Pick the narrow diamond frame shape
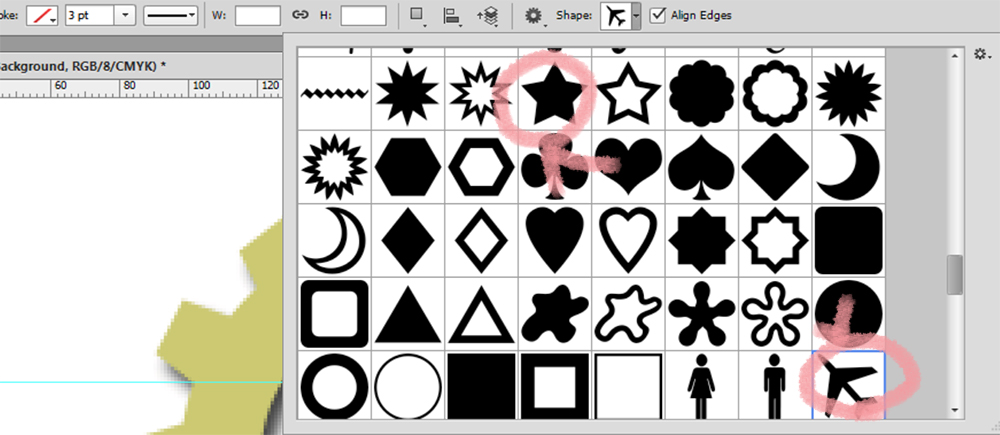Viewport: 1000px width, 435px height. [x=482, y=240]
